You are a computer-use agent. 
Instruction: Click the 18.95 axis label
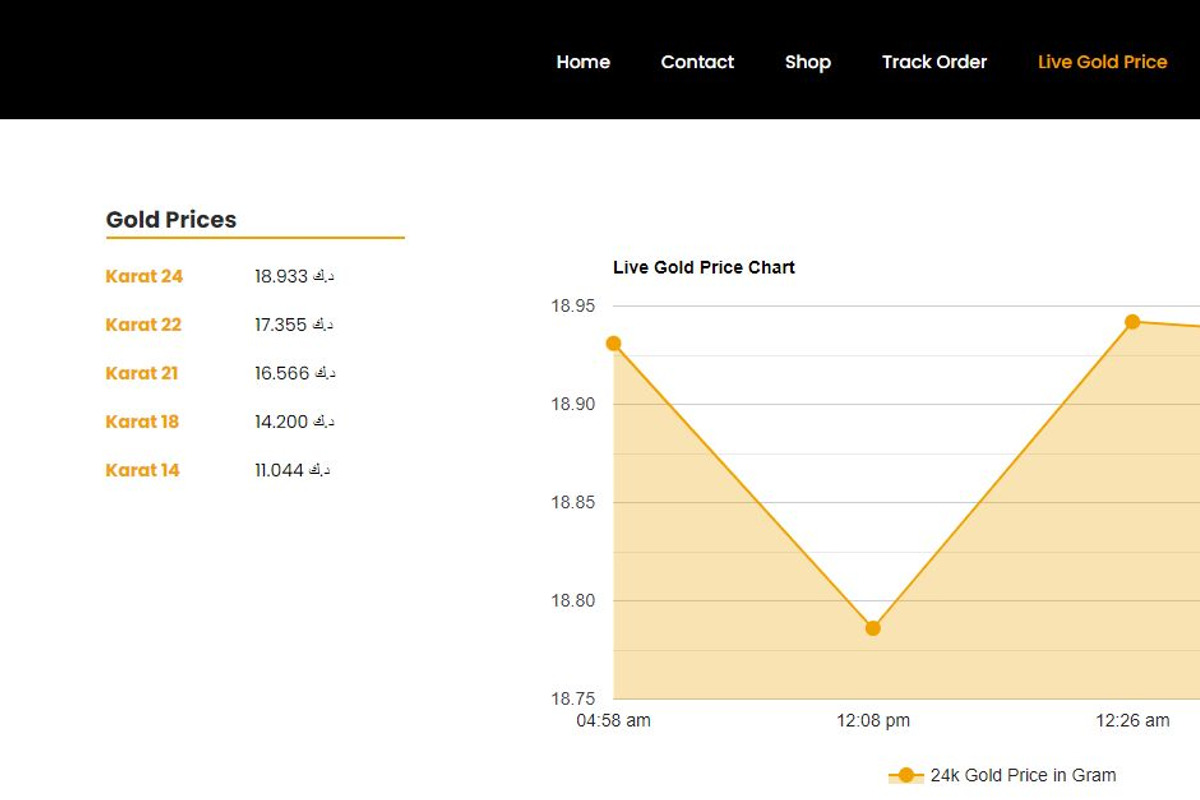574,306
